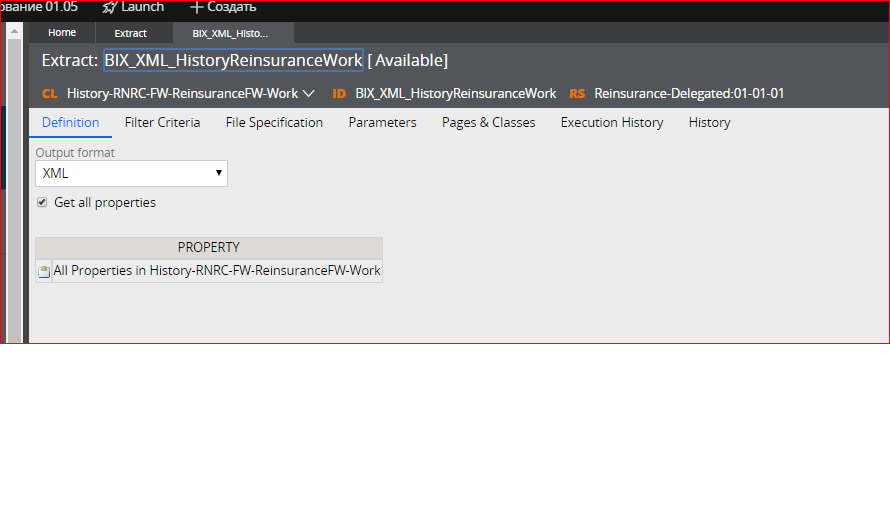The width and height of the screenshot is (890, 509).
Task: Switch to the Home tab
Action: [62, 32]
